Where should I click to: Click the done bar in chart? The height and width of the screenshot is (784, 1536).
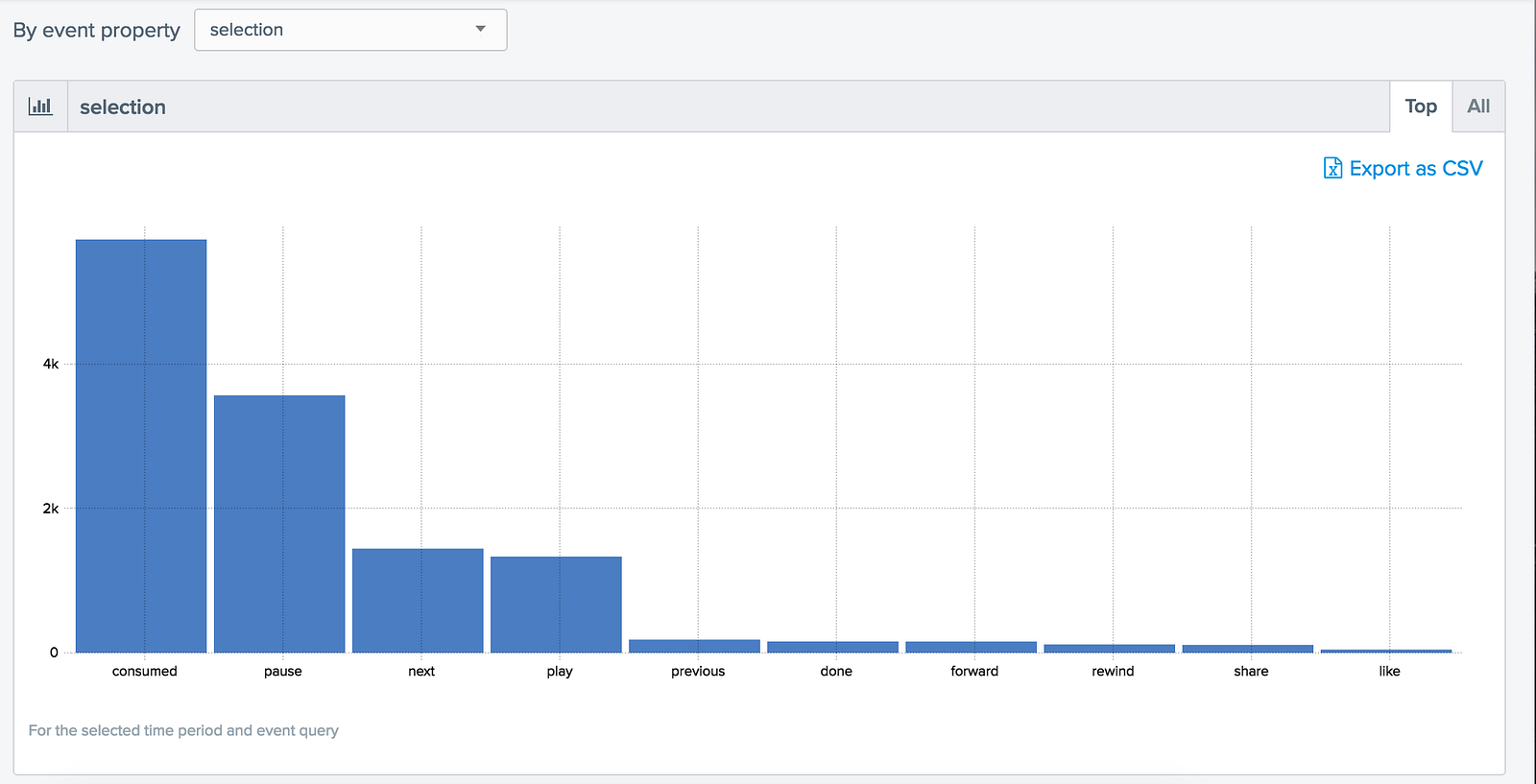tap(832, 647)
